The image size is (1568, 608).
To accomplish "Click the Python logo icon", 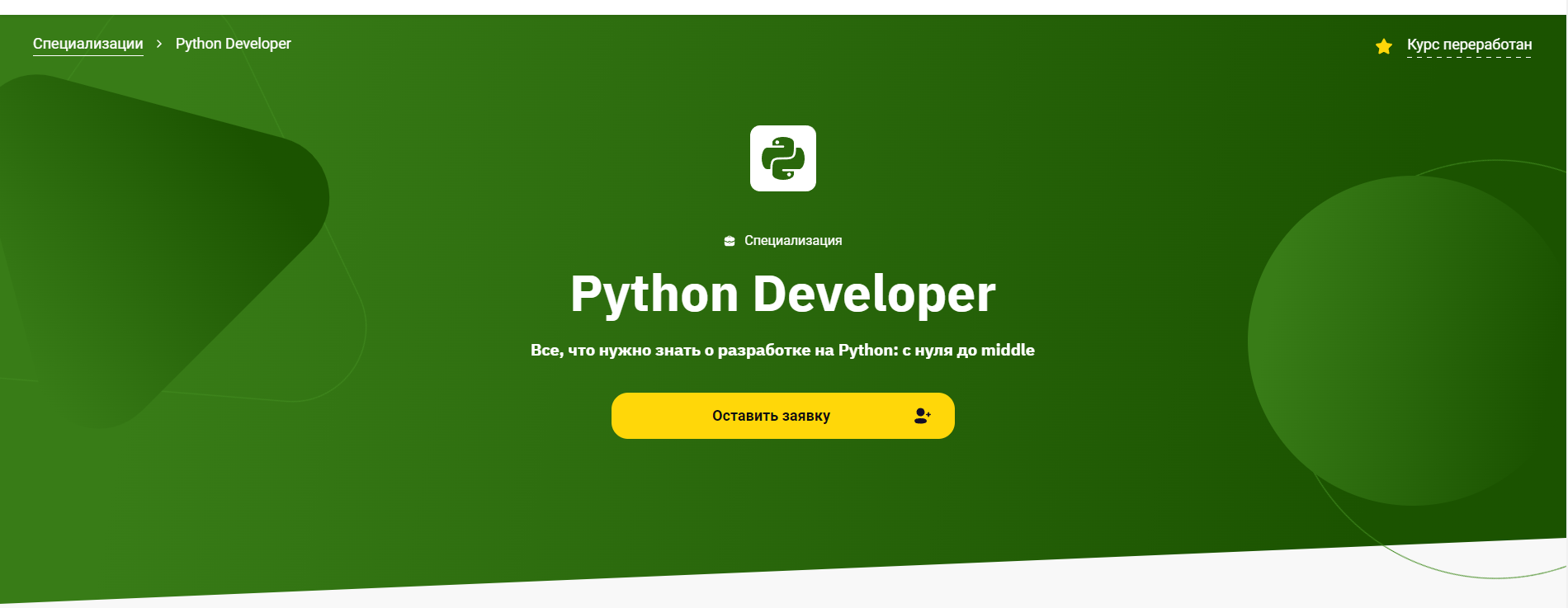I will click(783, 158).
